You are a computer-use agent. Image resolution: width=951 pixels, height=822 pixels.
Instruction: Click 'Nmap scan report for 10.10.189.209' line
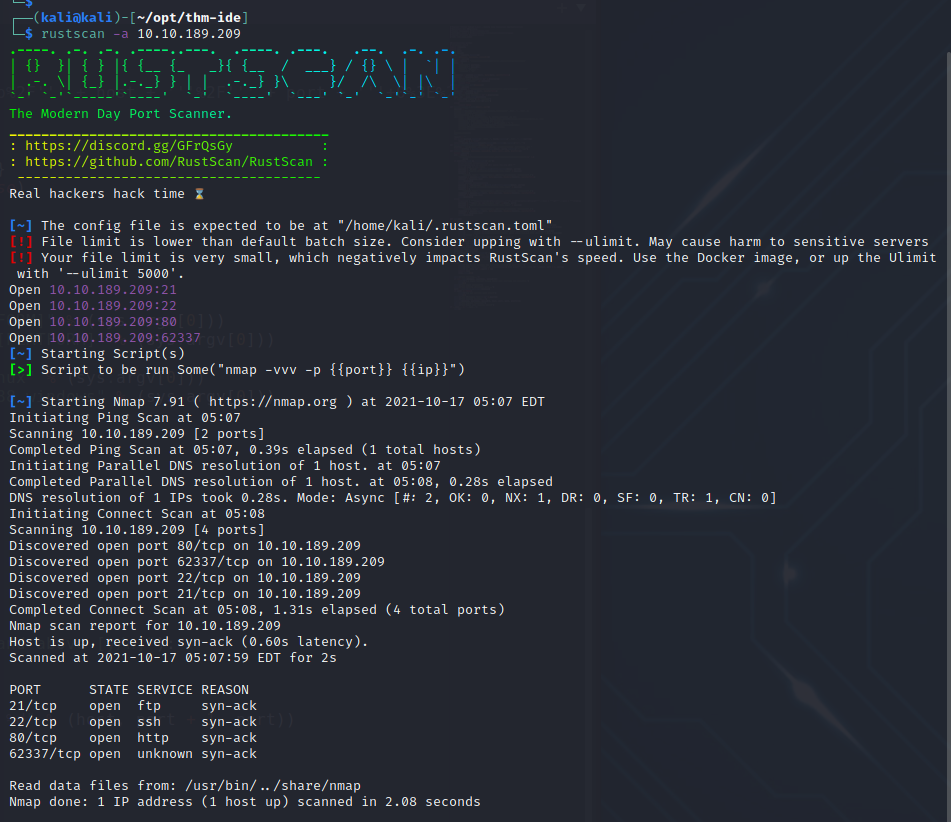click(x=145, y=625)
